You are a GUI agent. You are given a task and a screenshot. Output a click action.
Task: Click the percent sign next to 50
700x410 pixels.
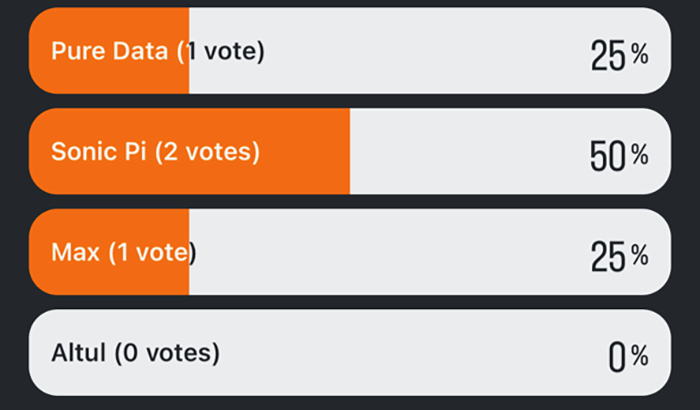[639, 155]
